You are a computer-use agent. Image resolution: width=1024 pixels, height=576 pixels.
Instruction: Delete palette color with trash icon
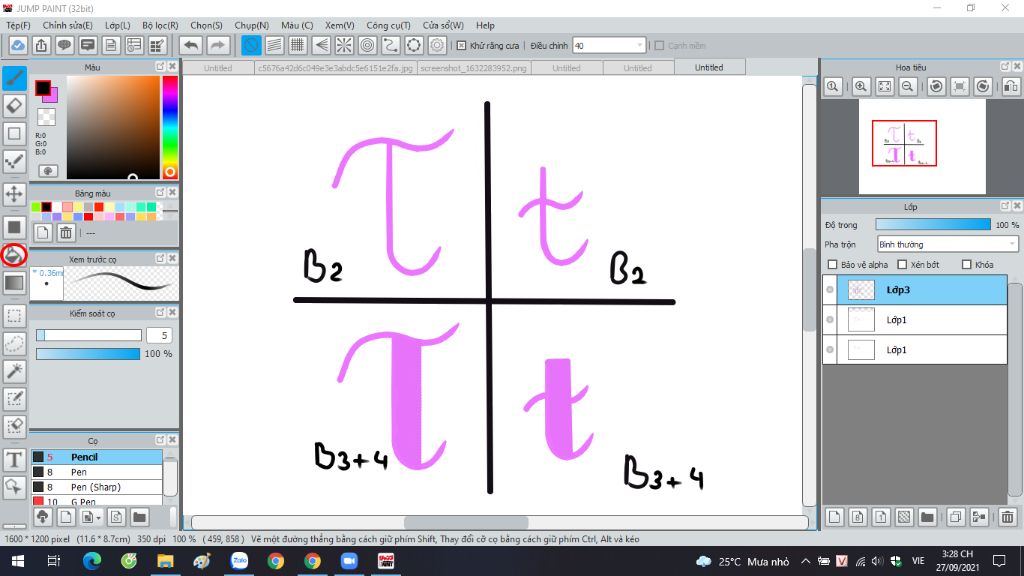tap(66, 232)
